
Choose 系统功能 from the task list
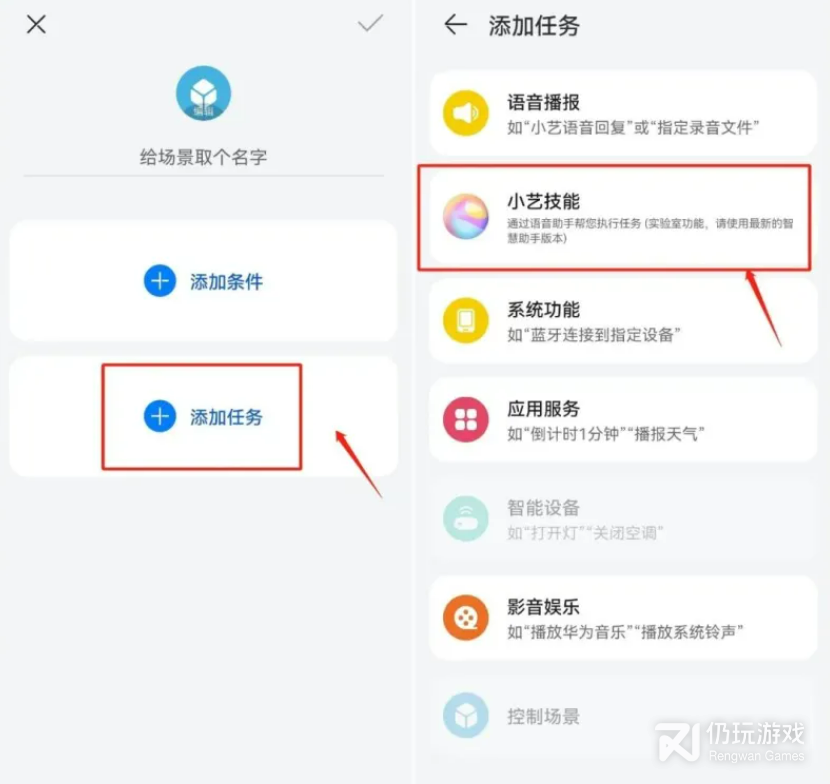[623, 321]
